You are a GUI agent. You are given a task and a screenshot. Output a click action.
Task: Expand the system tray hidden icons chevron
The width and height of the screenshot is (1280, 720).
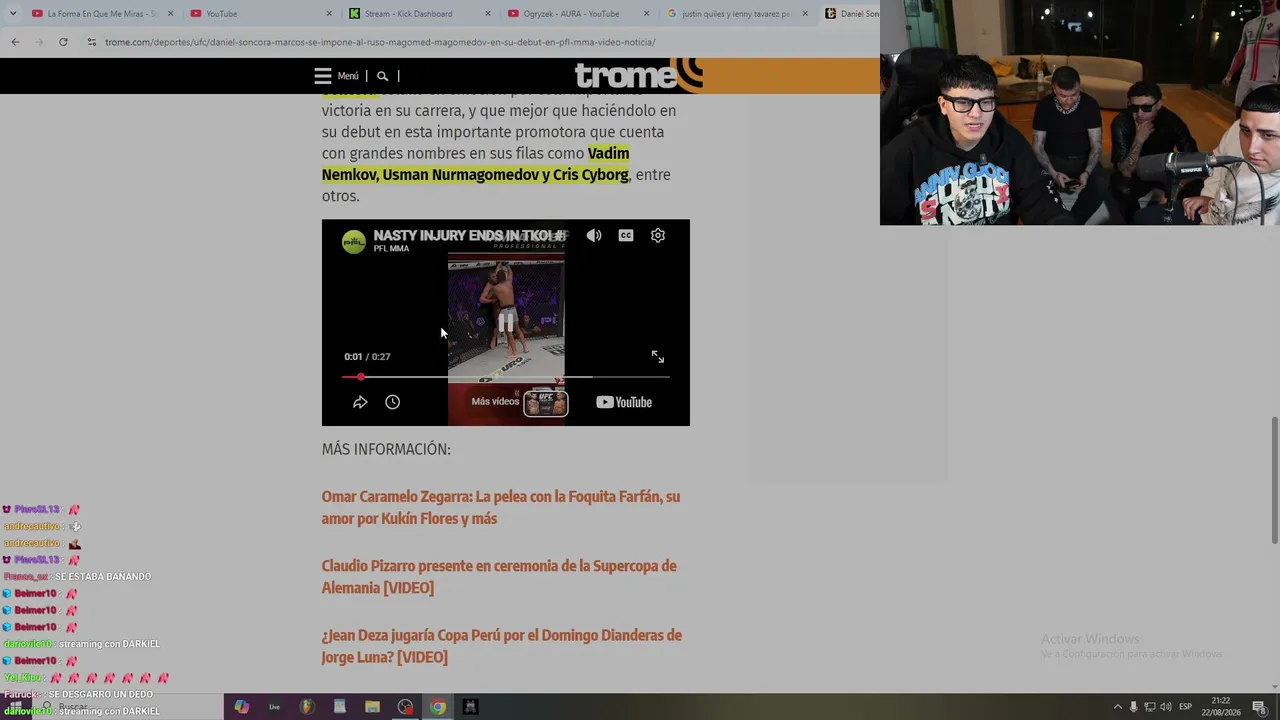pyautogui.click(x=1118, y=707)
